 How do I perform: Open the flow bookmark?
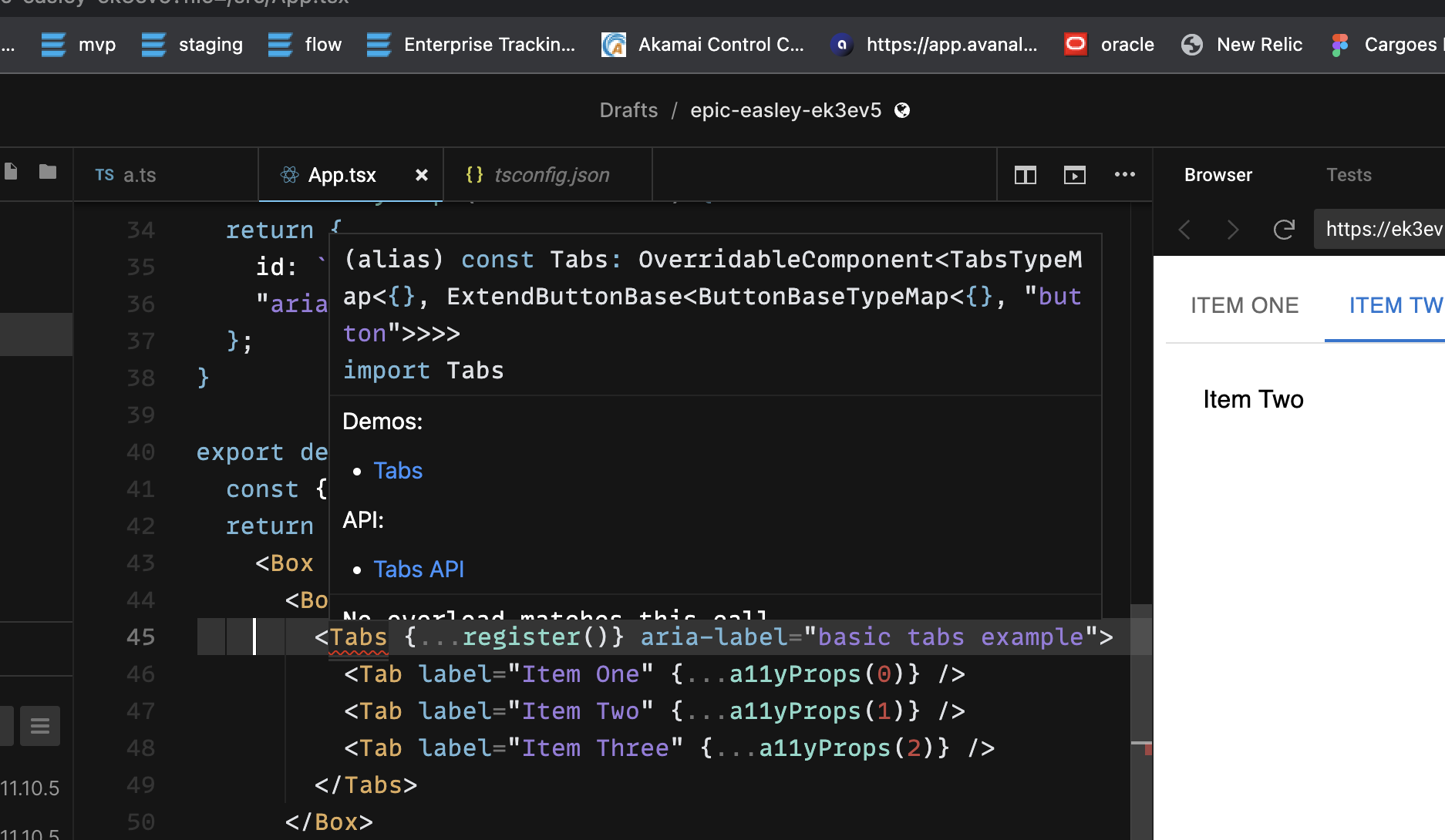pos(305,45)
